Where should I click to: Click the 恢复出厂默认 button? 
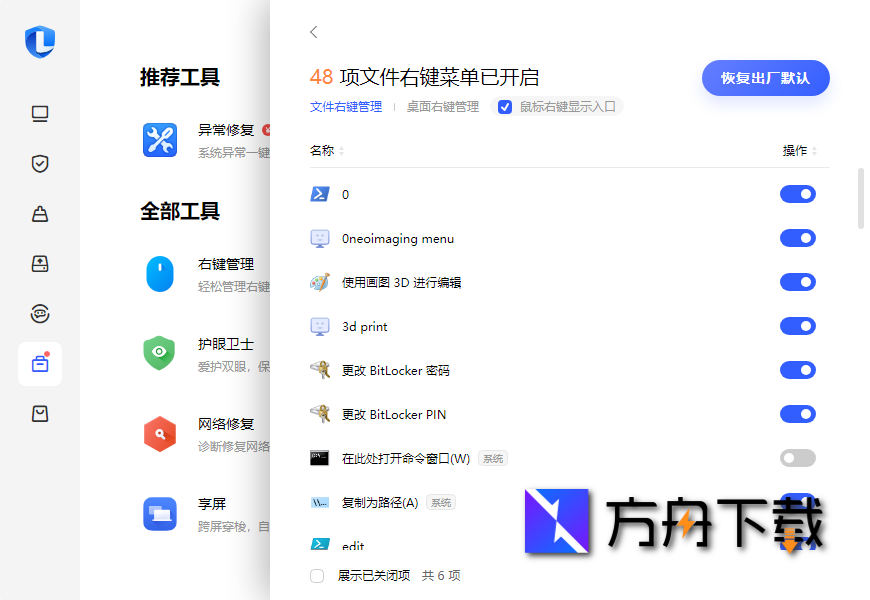765,78
